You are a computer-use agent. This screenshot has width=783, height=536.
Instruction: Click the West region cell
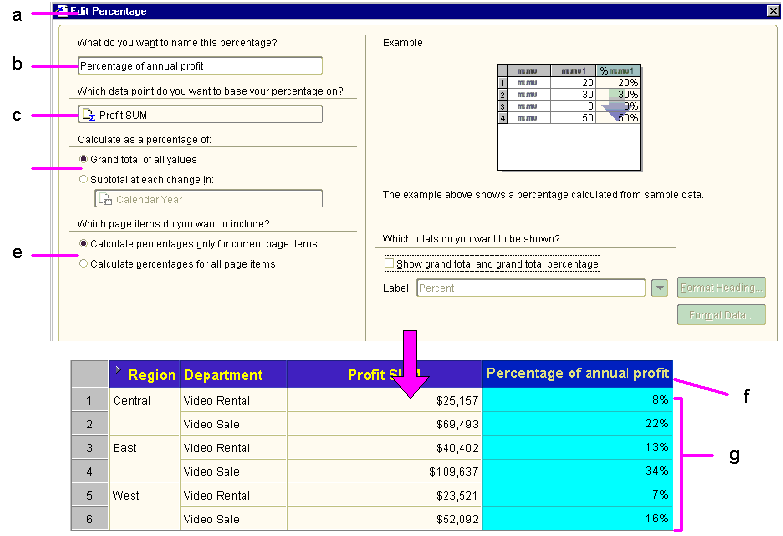tap(144, 507)
